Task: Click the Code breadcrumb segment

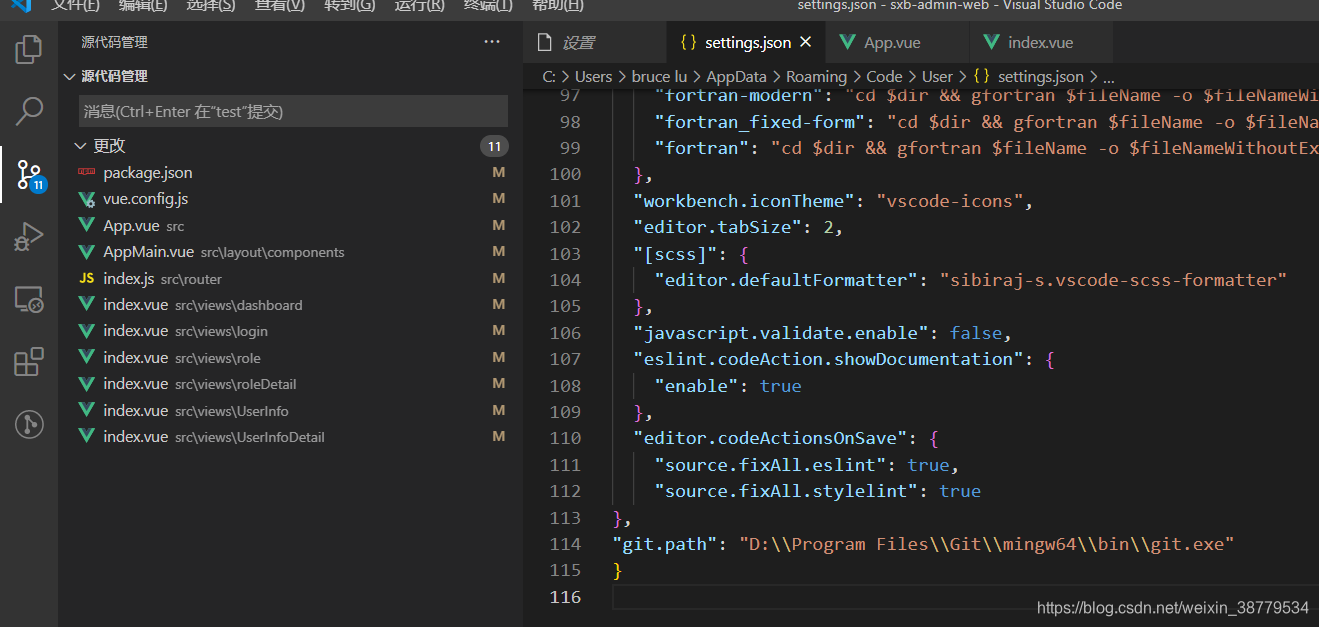Action: pyautogui.click(x=884, y=76)
